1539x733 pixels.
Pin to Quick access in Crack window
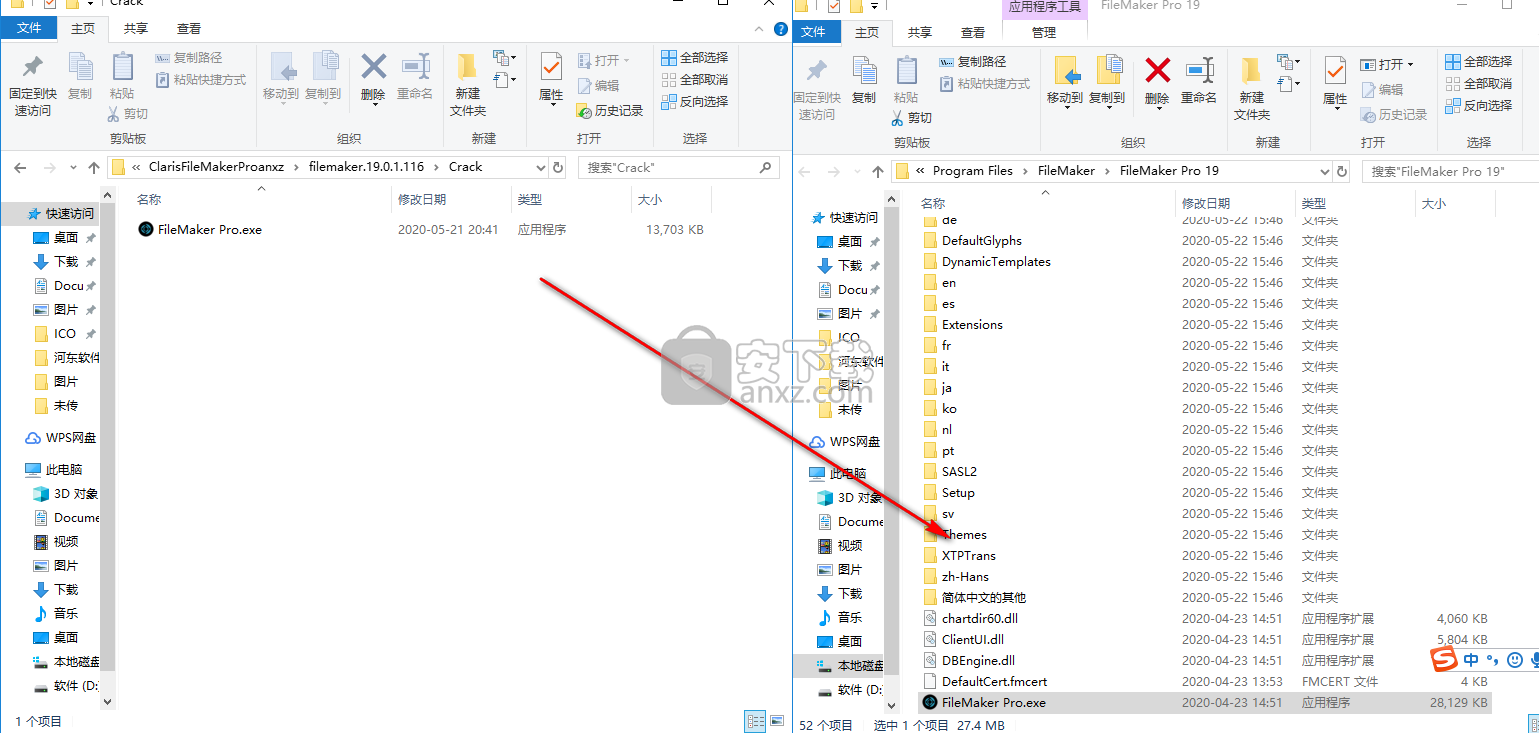pyautogui.click(x=32, y=85)
